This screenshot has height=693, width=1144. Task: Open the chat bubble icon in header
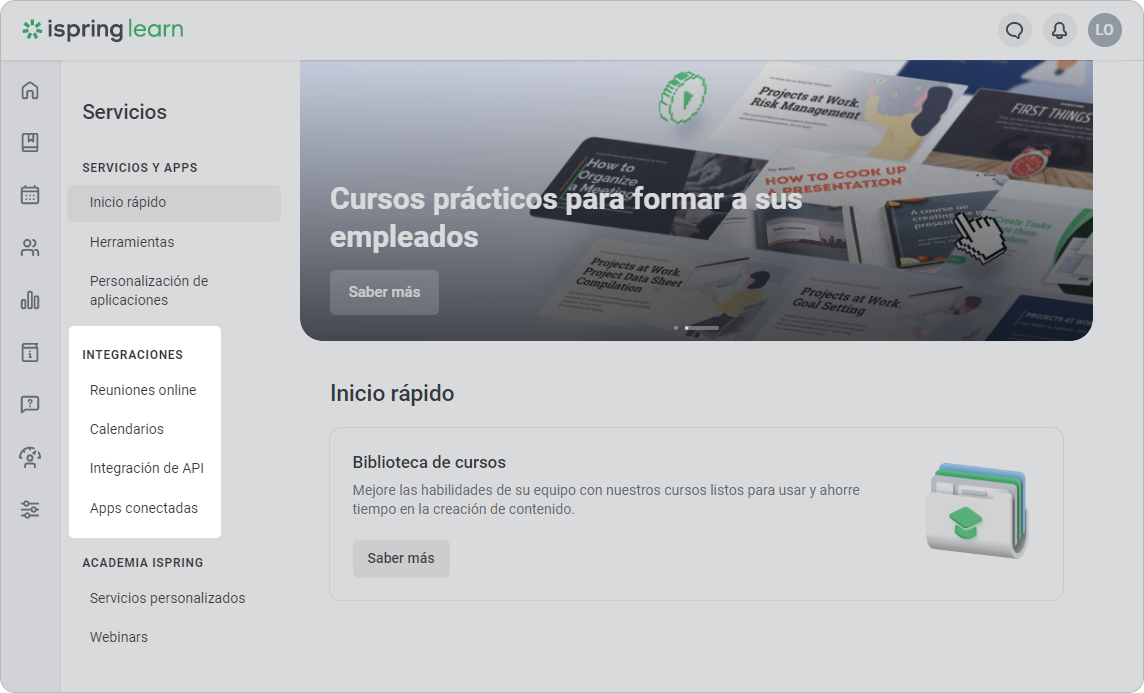click(x=1014, y=30)
